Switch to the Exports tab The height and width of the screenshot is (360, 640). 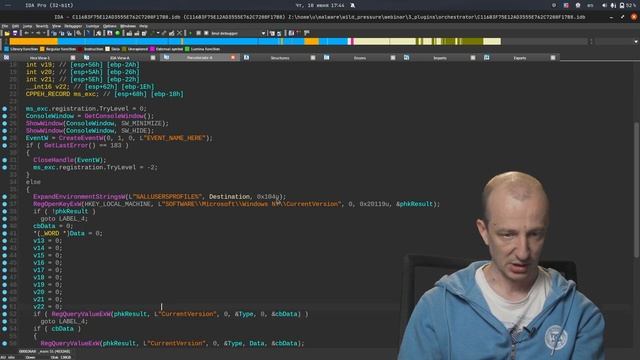point(520,58)
